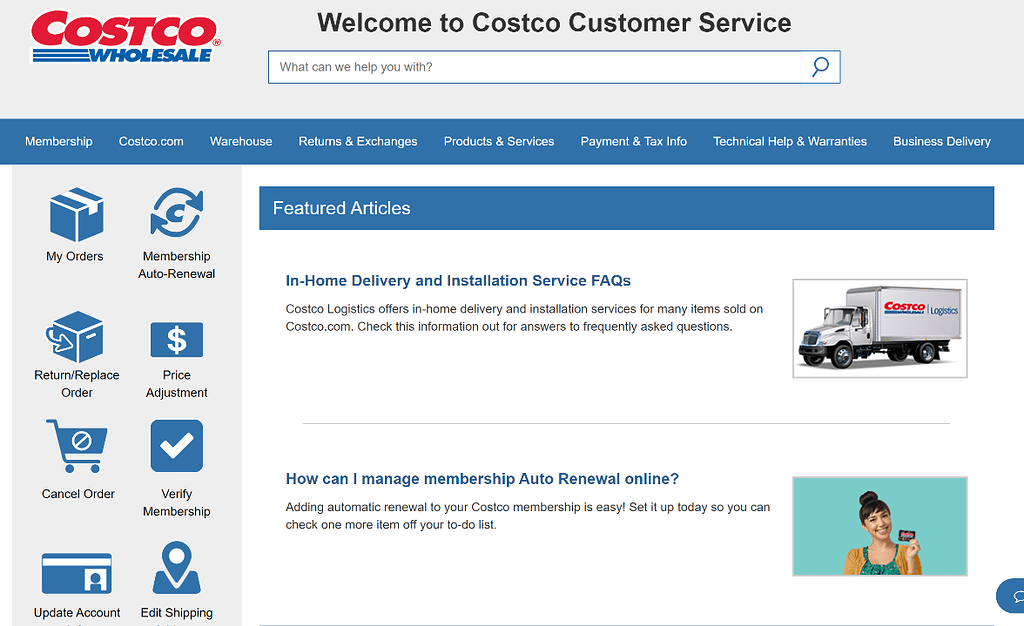Click the Membership Auto-Renewal label
Screen dimensions: 1024x626
point(176,265)
